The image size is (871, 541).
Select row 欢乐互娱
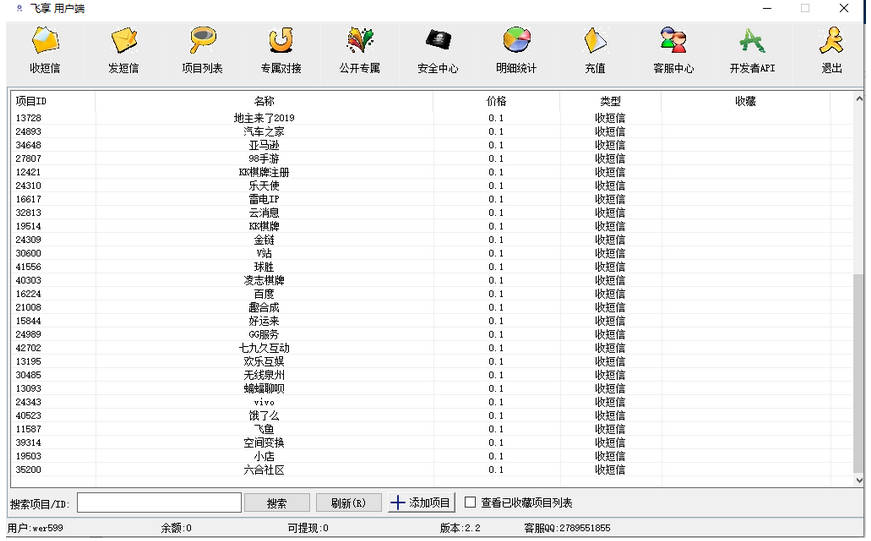(432, 361)
